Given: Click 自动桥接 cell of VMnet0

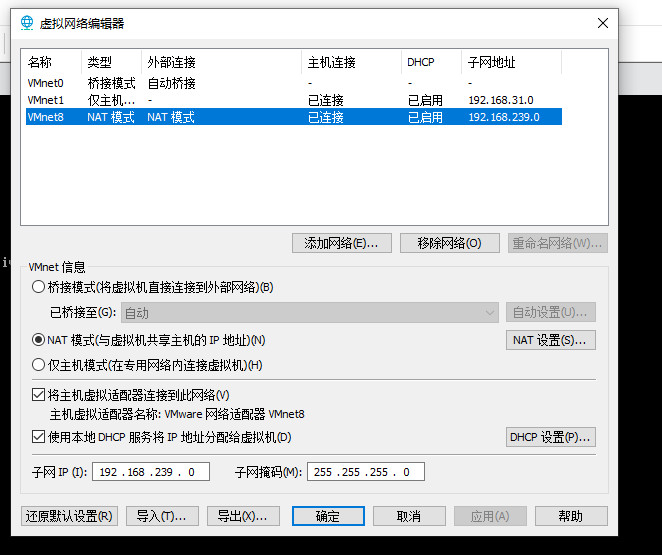Looking at the screenshot, I should [x=171, y=83].
